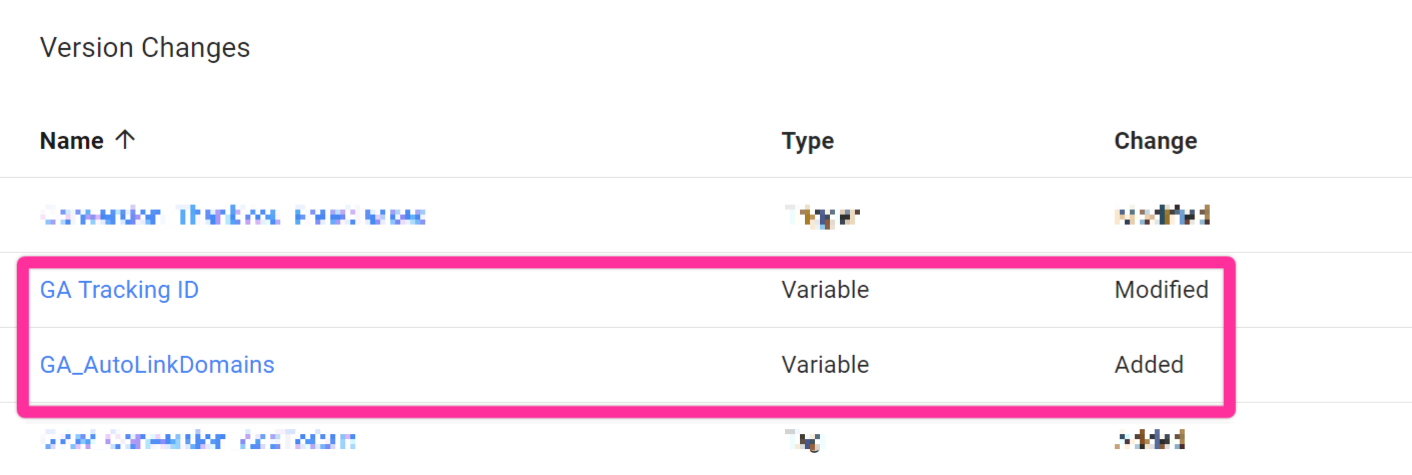Click the blurred change status in first row

(x=1161, y=215)
